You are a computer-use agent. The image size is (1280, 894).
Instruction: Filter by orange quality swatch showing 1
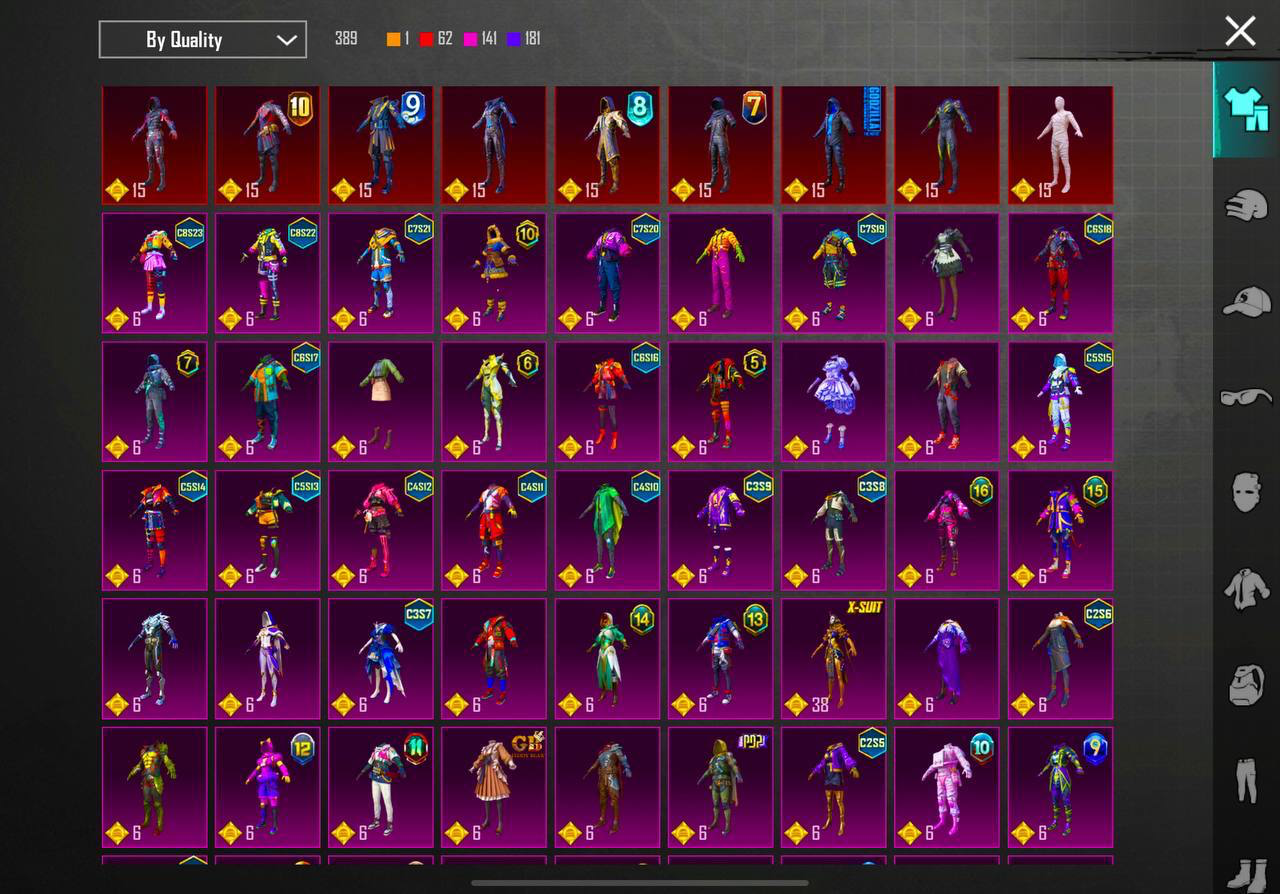click(398, 39)
